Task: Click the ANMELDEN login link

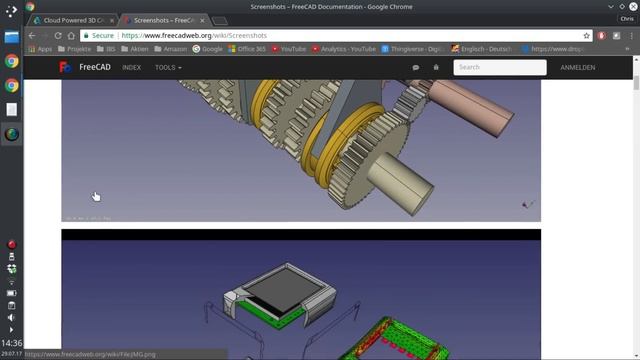Action: pyautogui.click(x=578, y=67)
